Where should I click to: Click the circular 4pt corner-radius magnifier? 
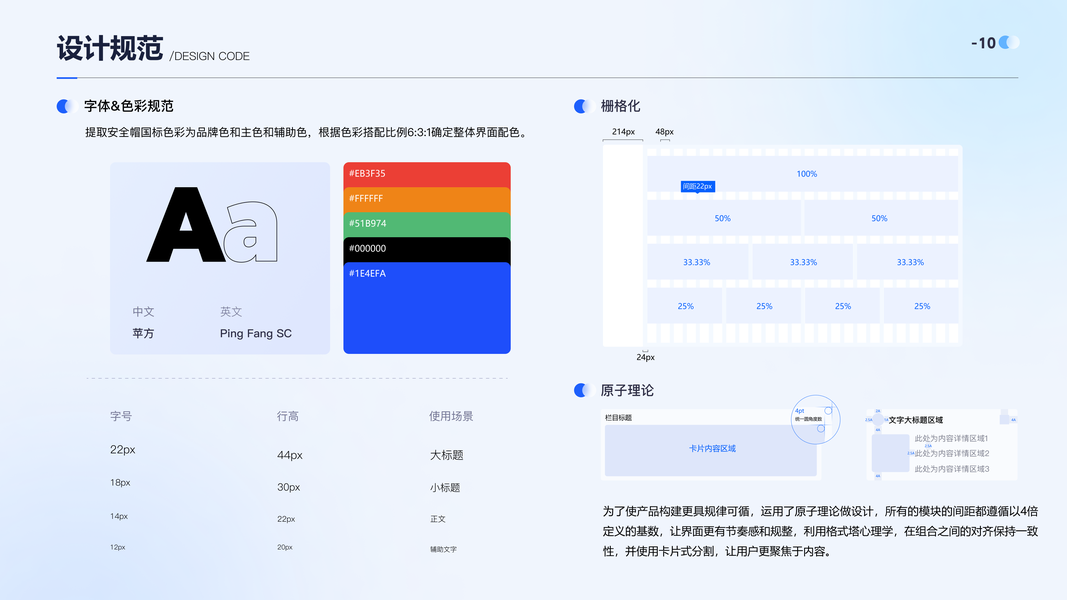815,420
